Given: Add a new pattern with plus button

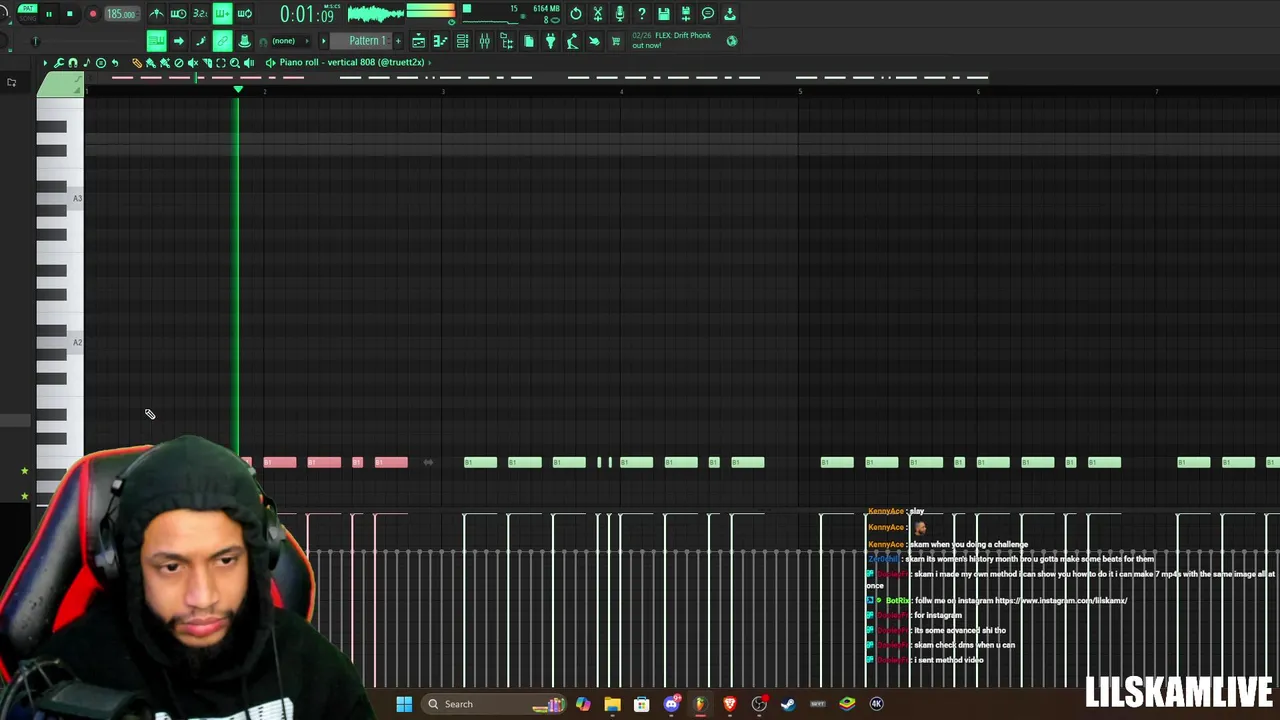Looking at the screenshot, I should [x=398, y=41].
